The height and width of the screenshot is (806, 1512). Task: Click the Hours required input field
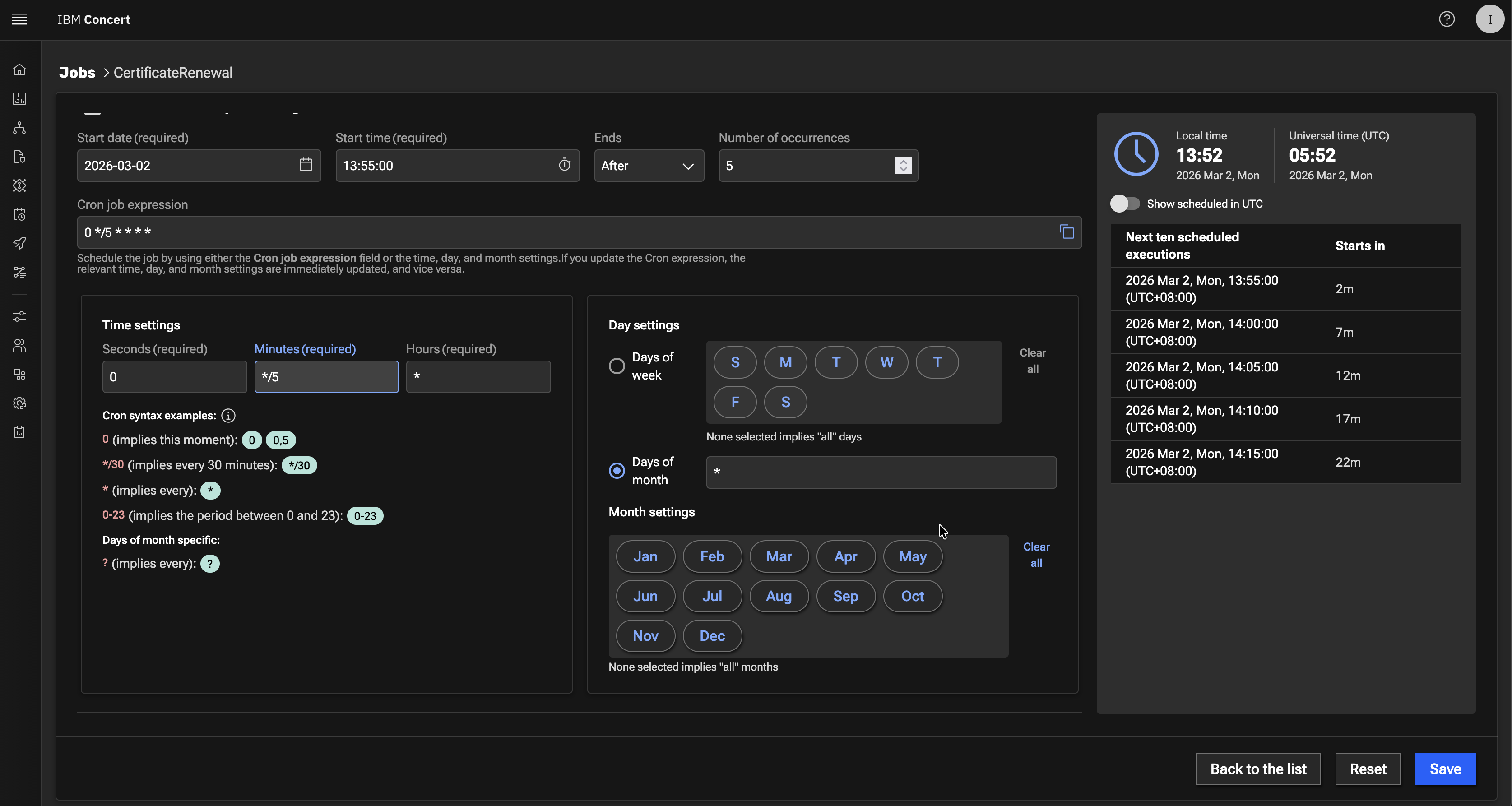coord(478,377)
